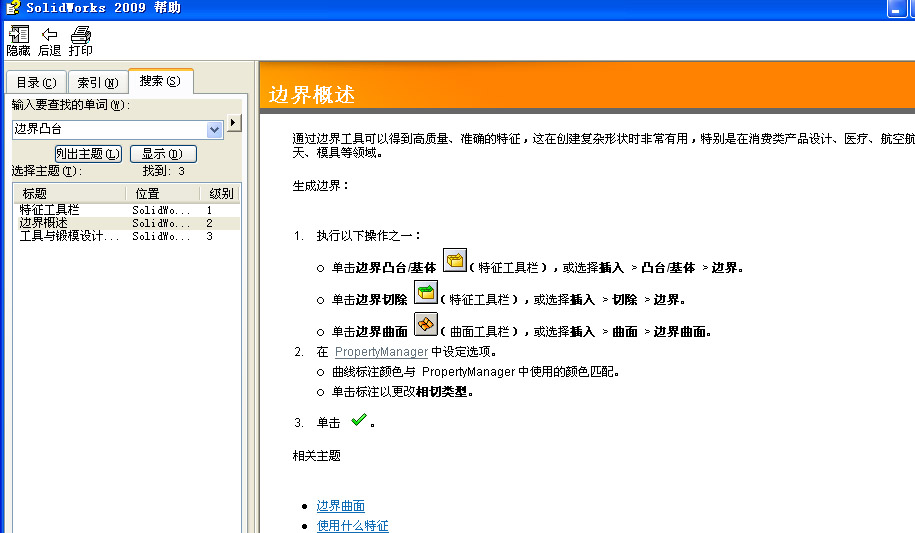The image size is (915, 533).
Task: Click the 生成边界： text
Action: [x=321, y=186]
